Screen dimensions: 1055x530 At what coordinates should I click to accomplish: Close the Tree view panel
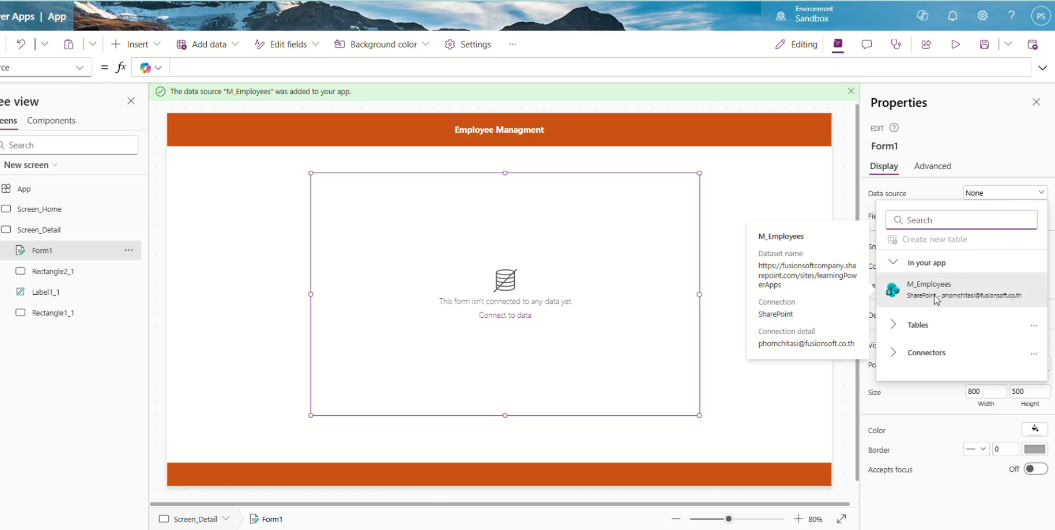[131, 101]
